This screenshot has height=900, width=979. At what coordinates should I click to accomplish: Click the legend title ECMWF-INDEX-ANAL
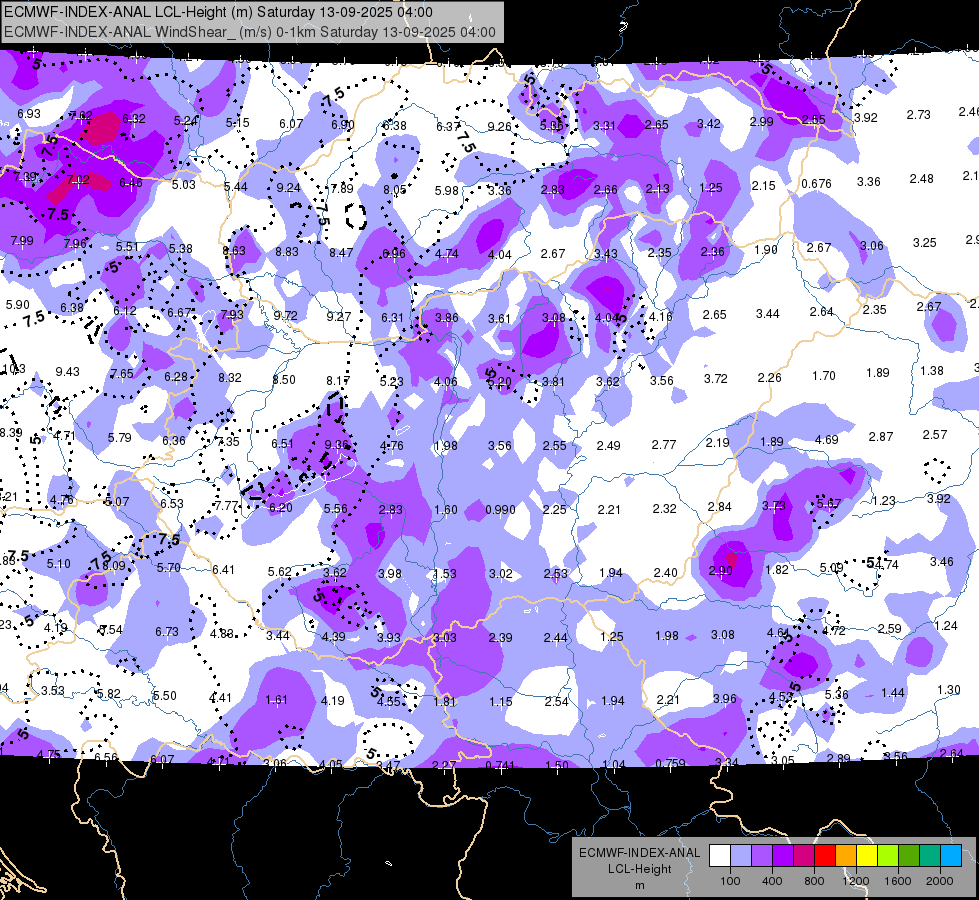(640, 853)
